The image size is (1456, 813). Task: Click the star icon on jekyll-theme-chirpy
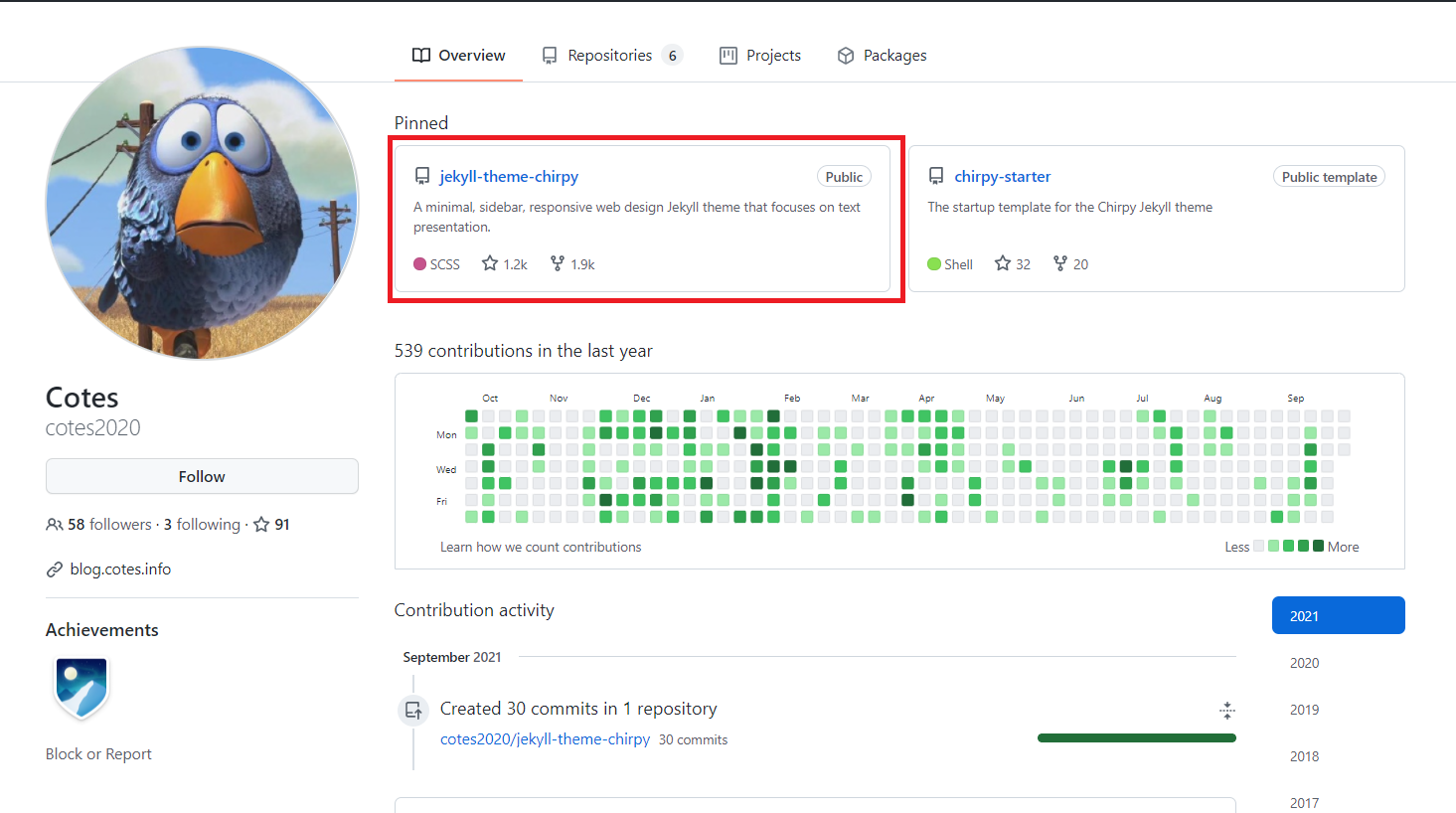[x=490, y=263]
